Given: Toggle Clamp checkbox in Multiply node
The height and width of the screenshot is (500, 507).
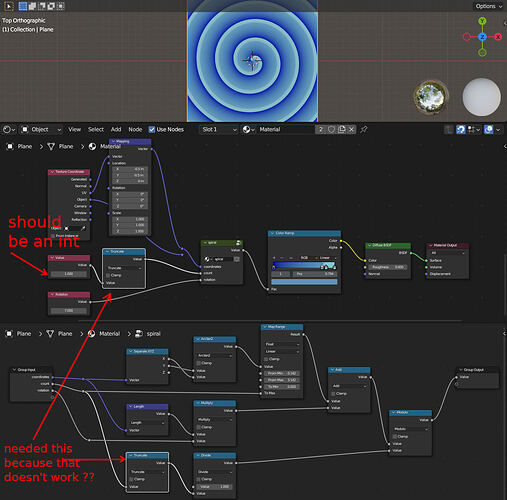Looking at the screenshot, I should (199, 427).
